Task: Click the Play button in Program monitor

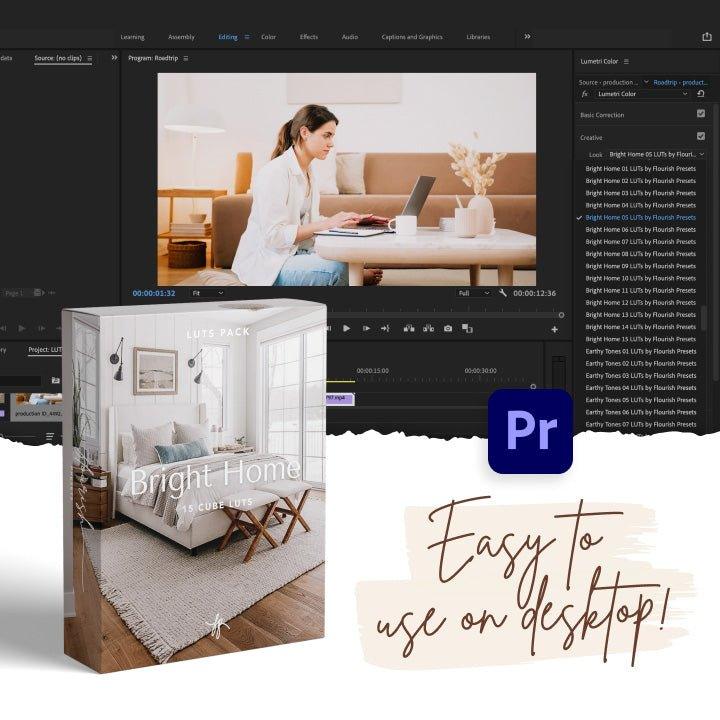Action: (x=347, y=328)
